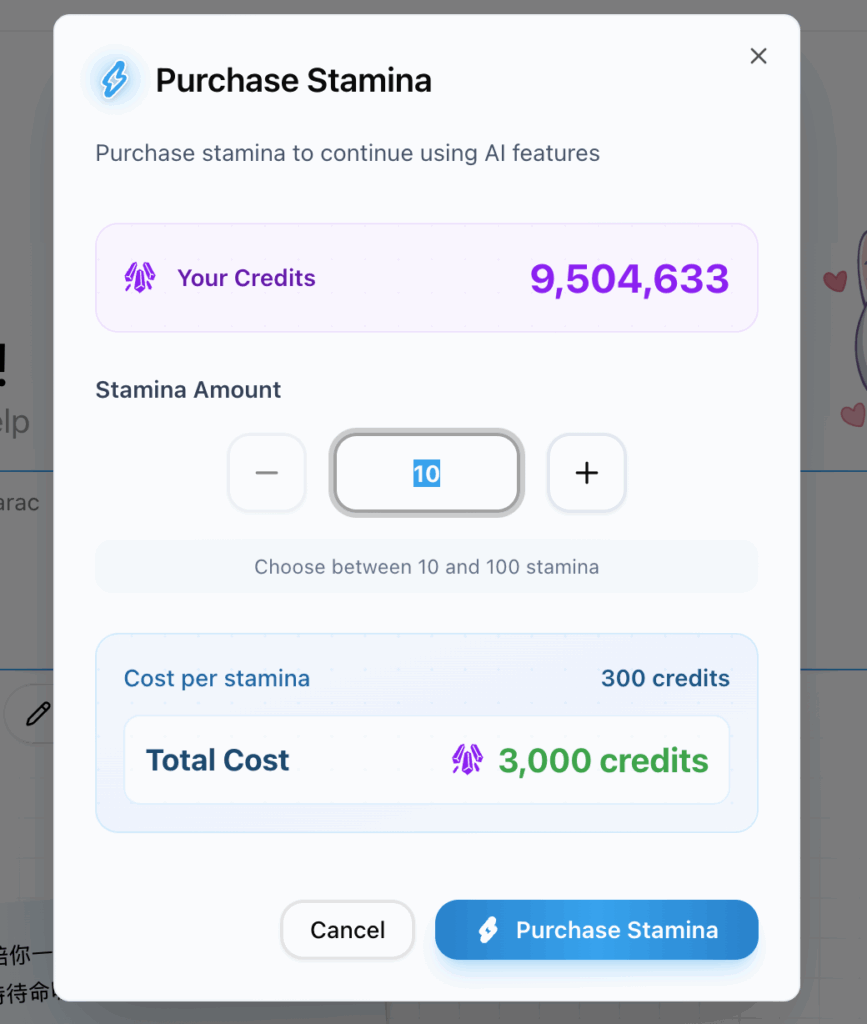Decrease stamina amount with minus button
867x1024 pixels.
tap(266, 473)
